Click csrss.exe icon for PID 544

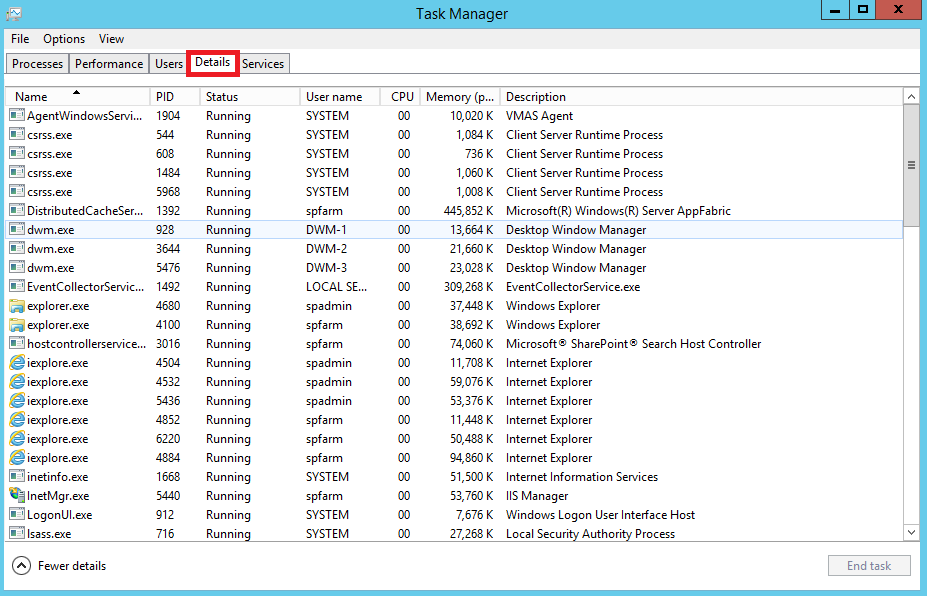point(17,134)
